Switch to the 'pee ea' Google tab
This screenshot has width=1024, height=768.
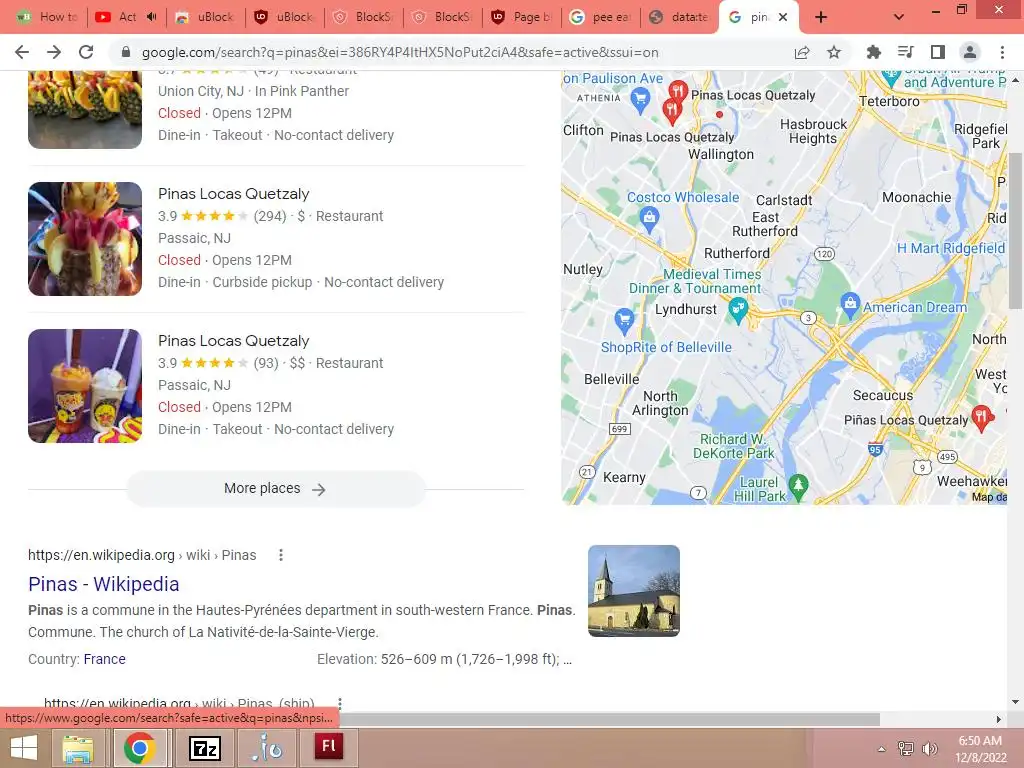601,17
